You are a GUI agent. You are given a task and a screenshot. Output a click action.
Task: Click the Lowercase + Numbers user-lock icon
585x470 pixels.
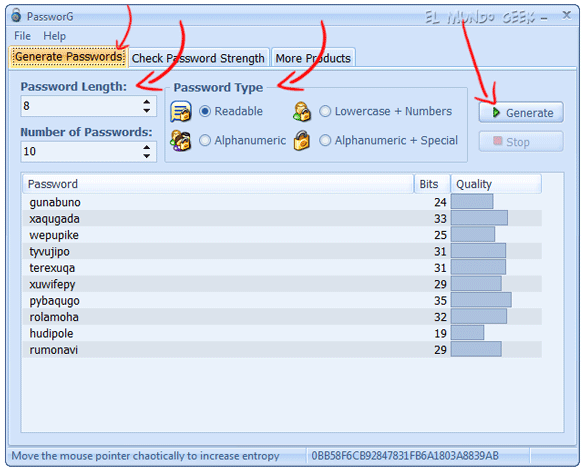302,112
